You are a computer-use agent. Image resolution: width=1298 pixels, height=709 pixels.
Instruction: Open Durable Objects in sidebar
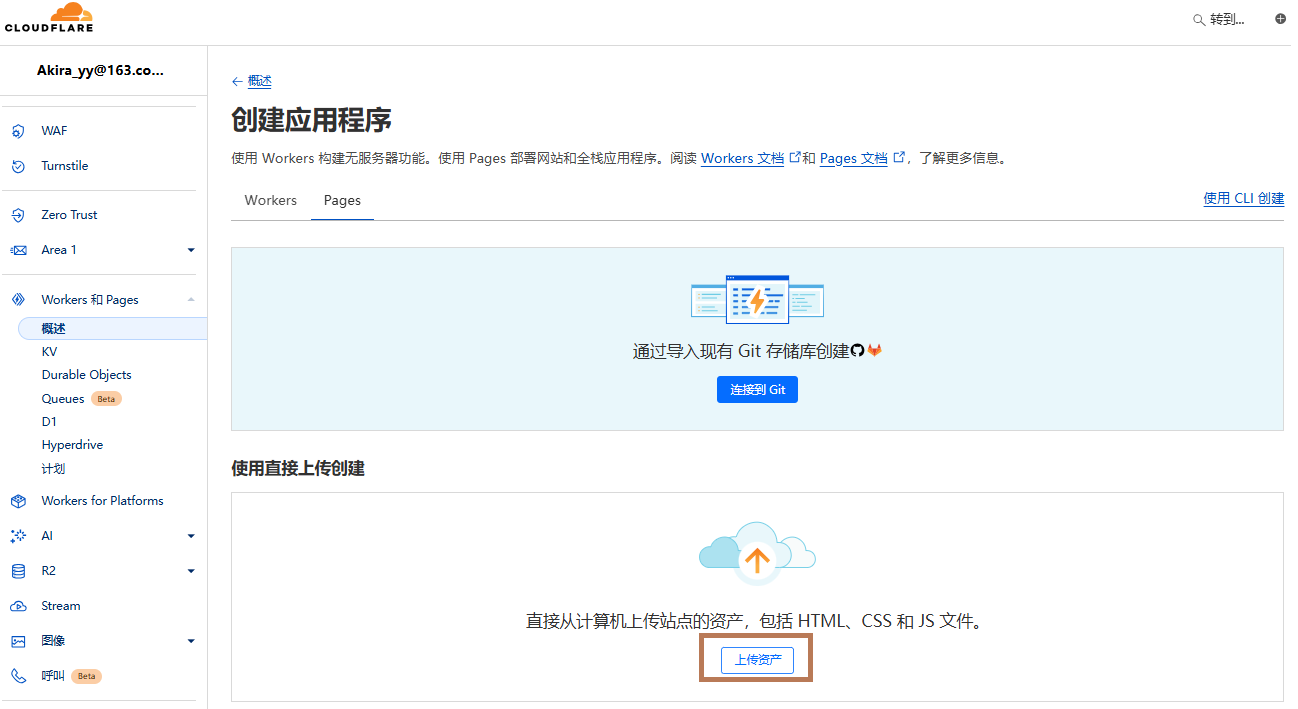pos(86,375)
